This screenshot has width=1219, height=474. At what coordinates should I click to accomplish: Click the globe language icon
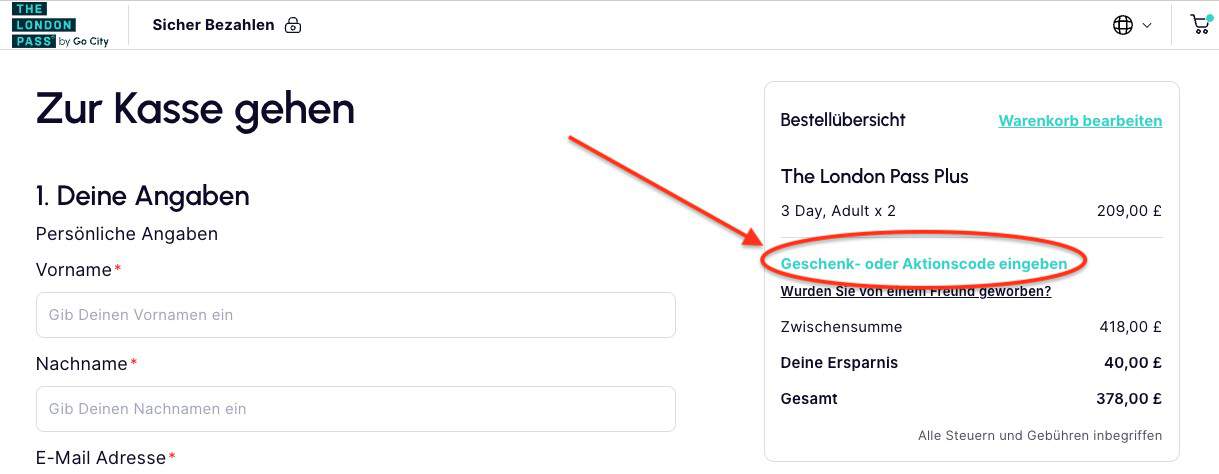pyautogui.click(x=1123, y=25)
